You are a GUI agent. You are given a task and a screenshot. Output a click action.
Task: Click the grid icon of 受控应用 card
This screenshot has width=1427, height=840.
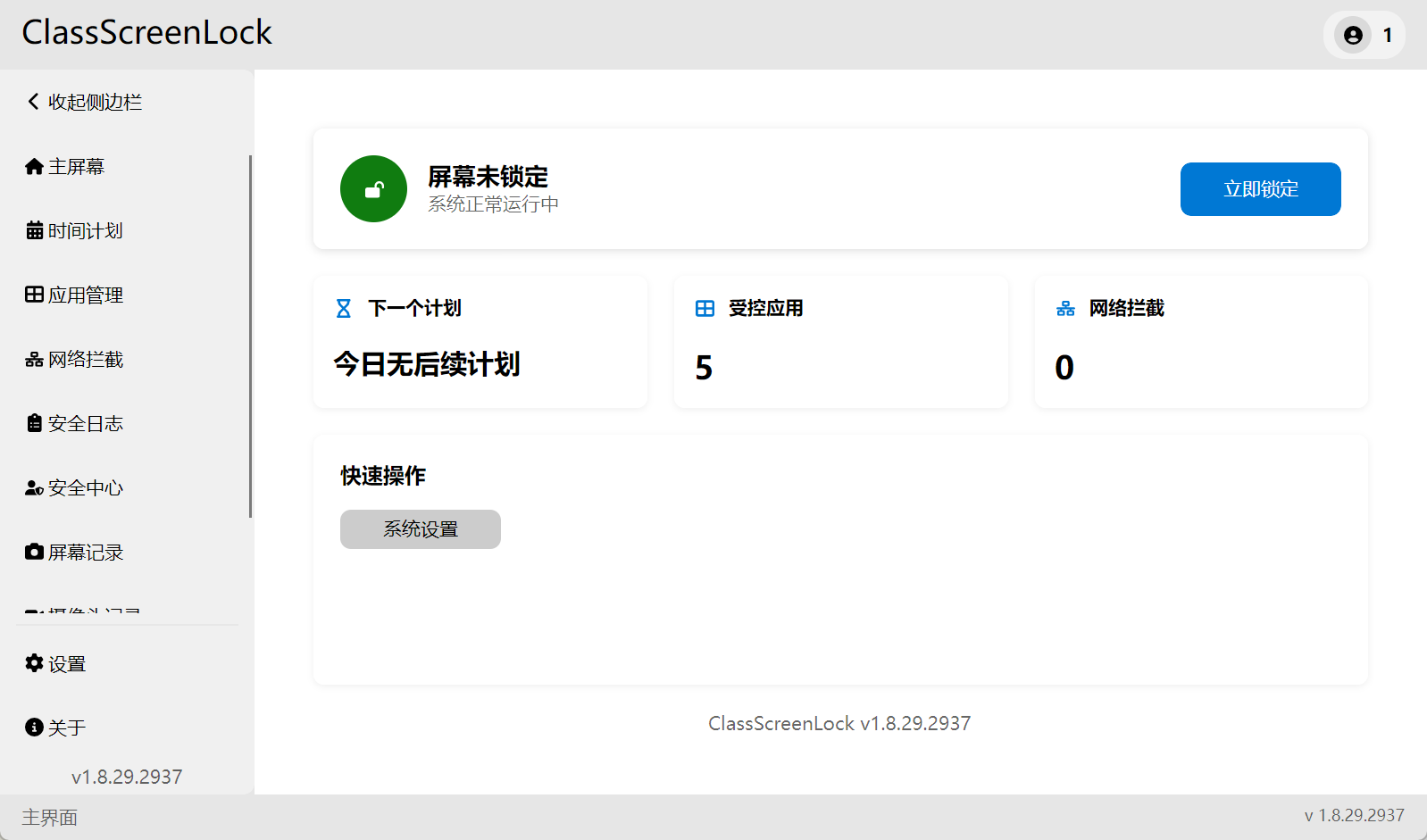point(705,309)
